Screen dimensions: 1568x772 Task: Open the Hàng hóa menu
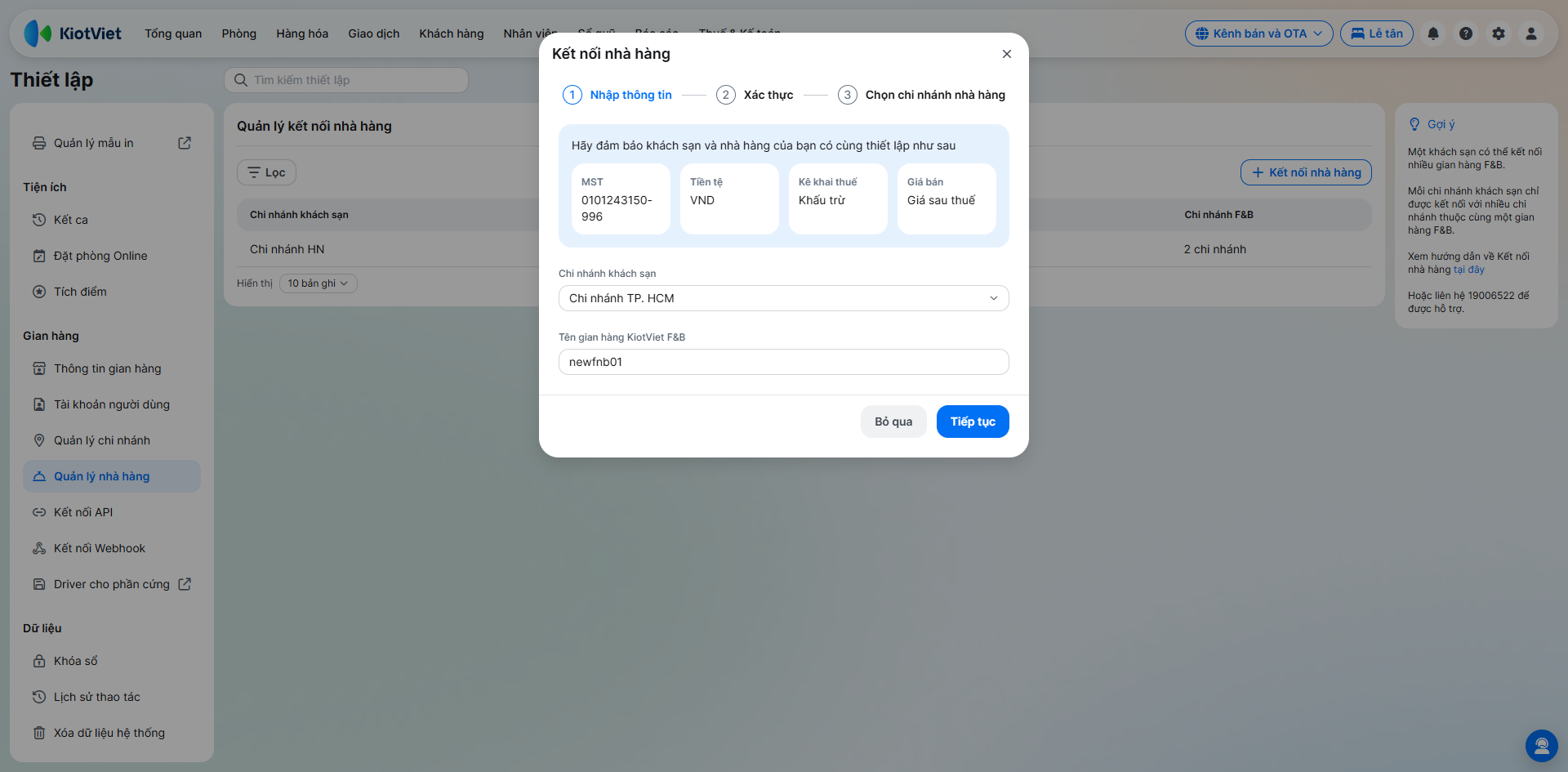302,33
